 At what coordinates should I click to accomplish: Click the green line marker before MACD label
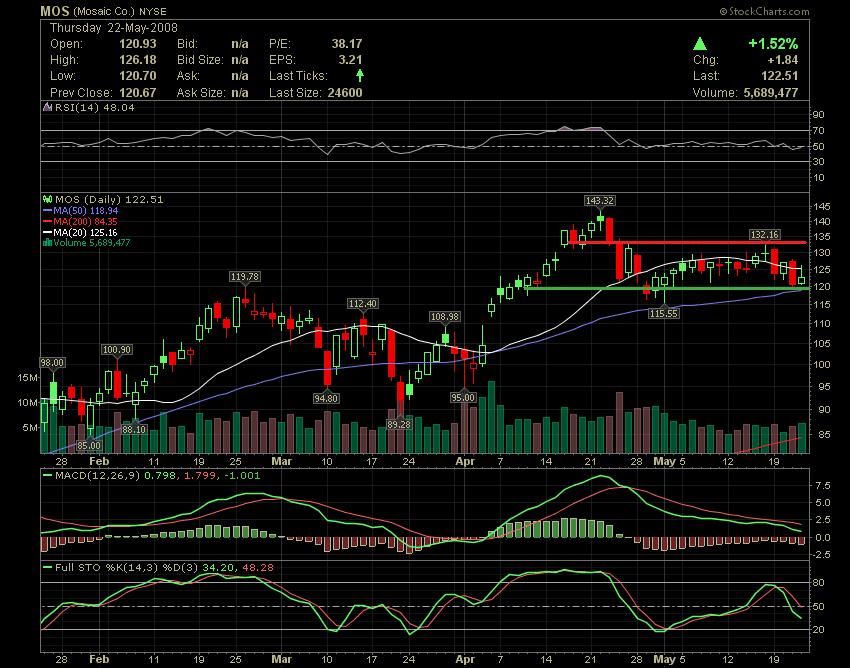coord(48,476)
